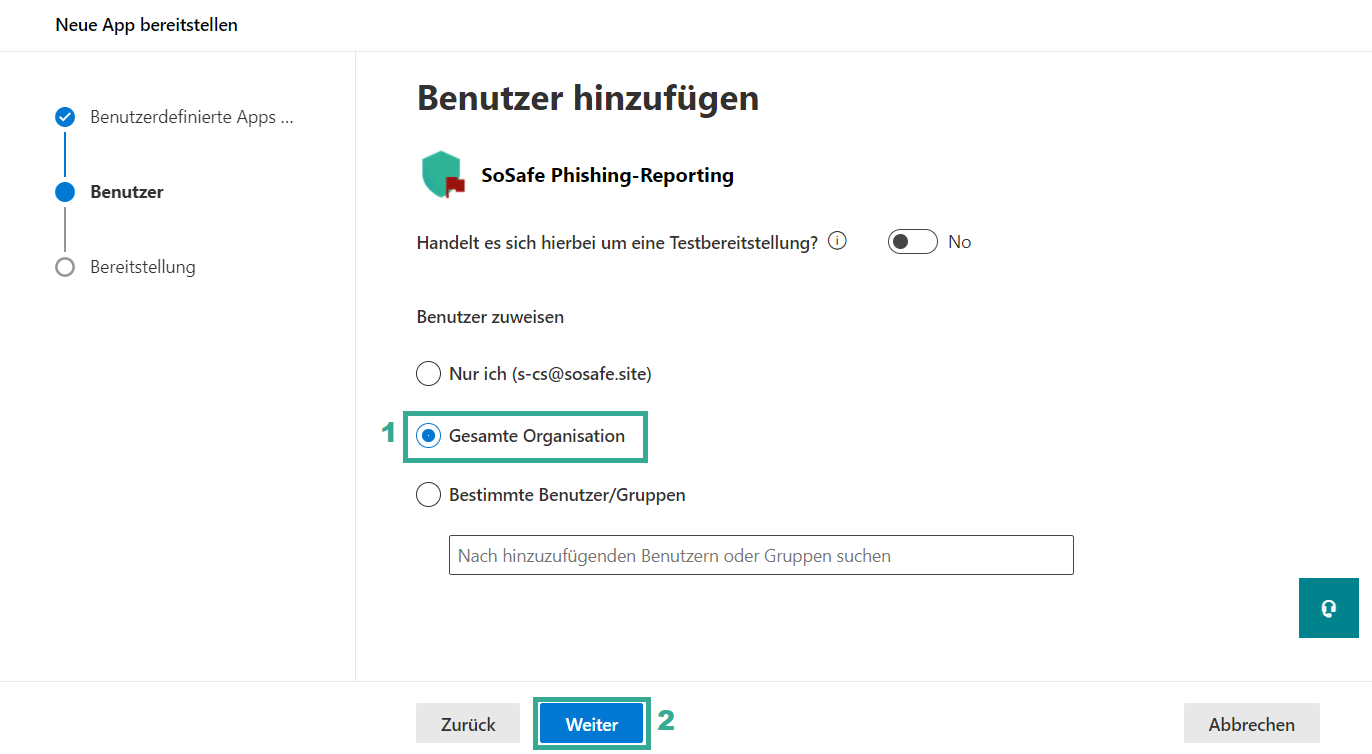Viewport: 1372px width, 754px height.
Task: Click the completed step checkmark icon
Action: point(65,117)
